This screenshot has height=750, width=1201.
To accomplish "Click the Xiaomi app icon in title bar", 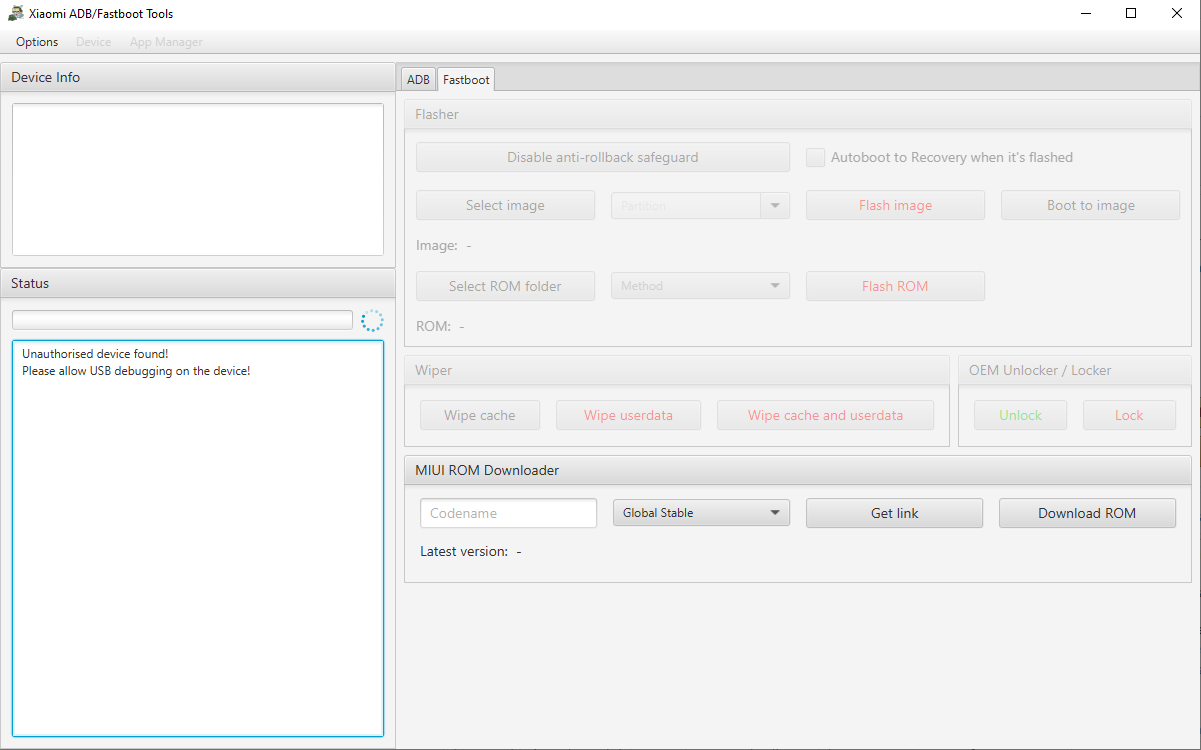I will tap(16, 14).
